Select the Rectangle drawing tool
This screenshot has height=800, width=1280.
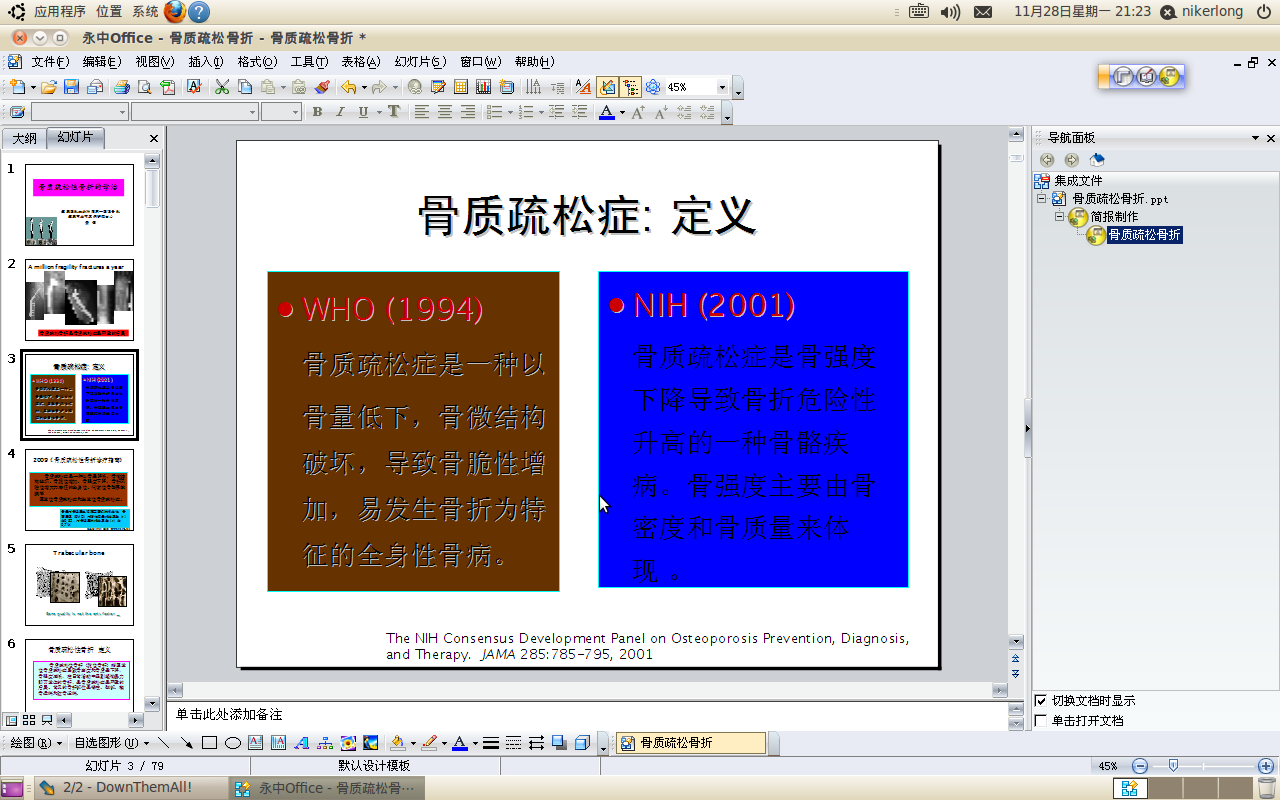(209, 743)
